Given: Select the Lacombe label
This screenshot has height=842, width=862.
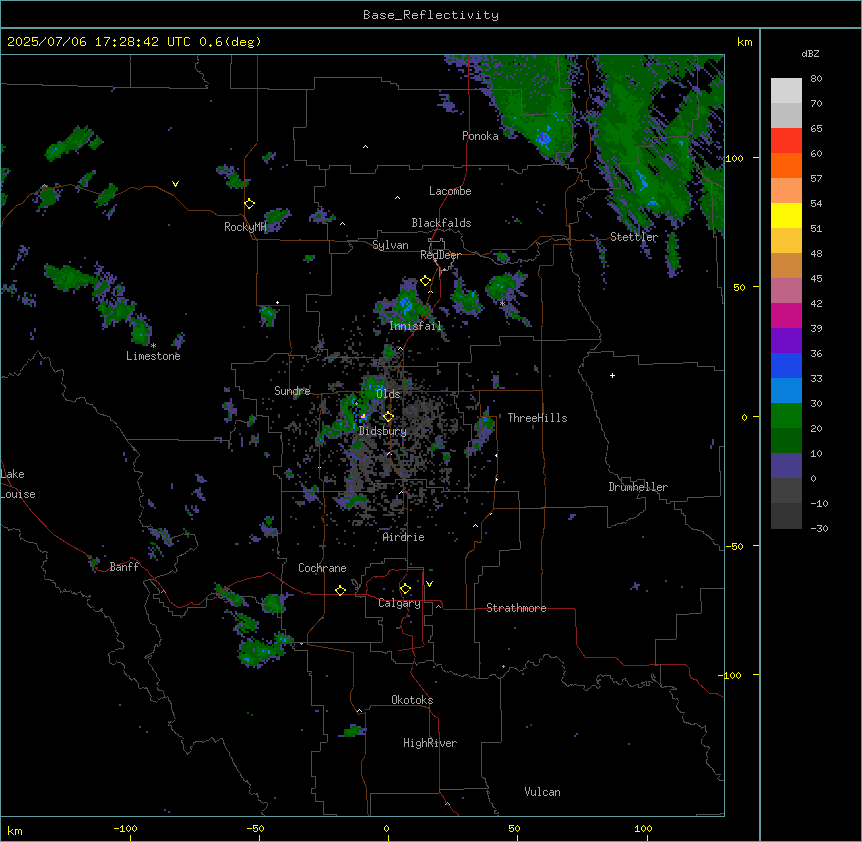Looking at the screenshot, I should (x=450, y=191).
